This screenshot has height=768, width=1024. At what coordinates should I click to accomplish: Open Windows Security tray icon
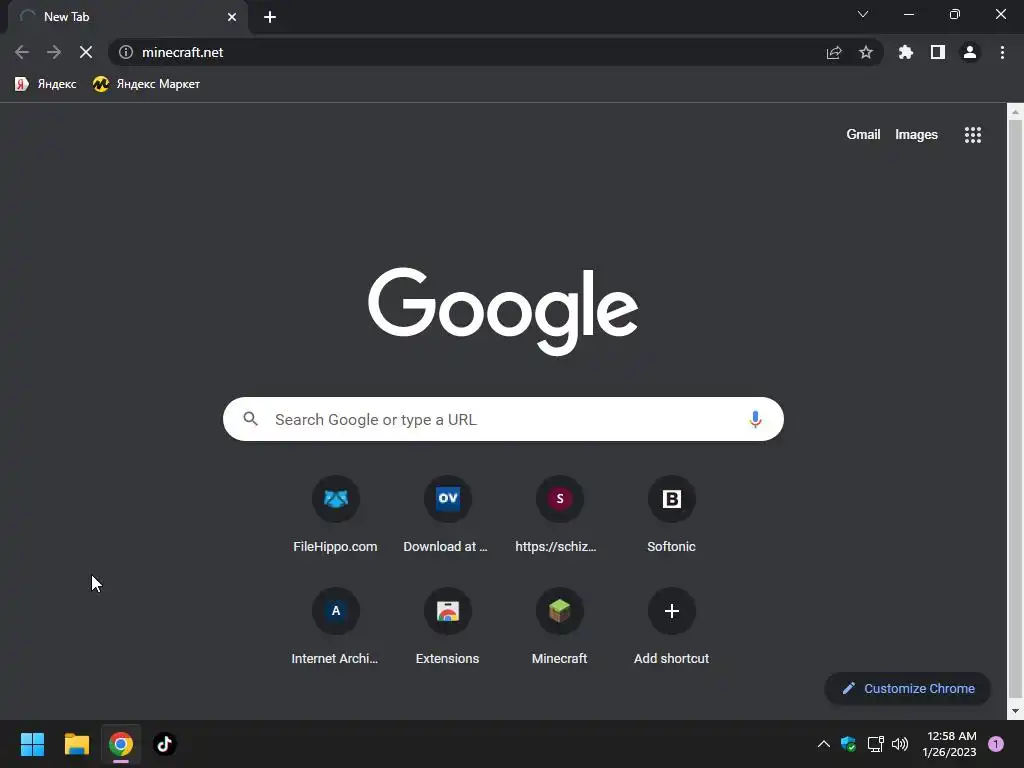848,744
